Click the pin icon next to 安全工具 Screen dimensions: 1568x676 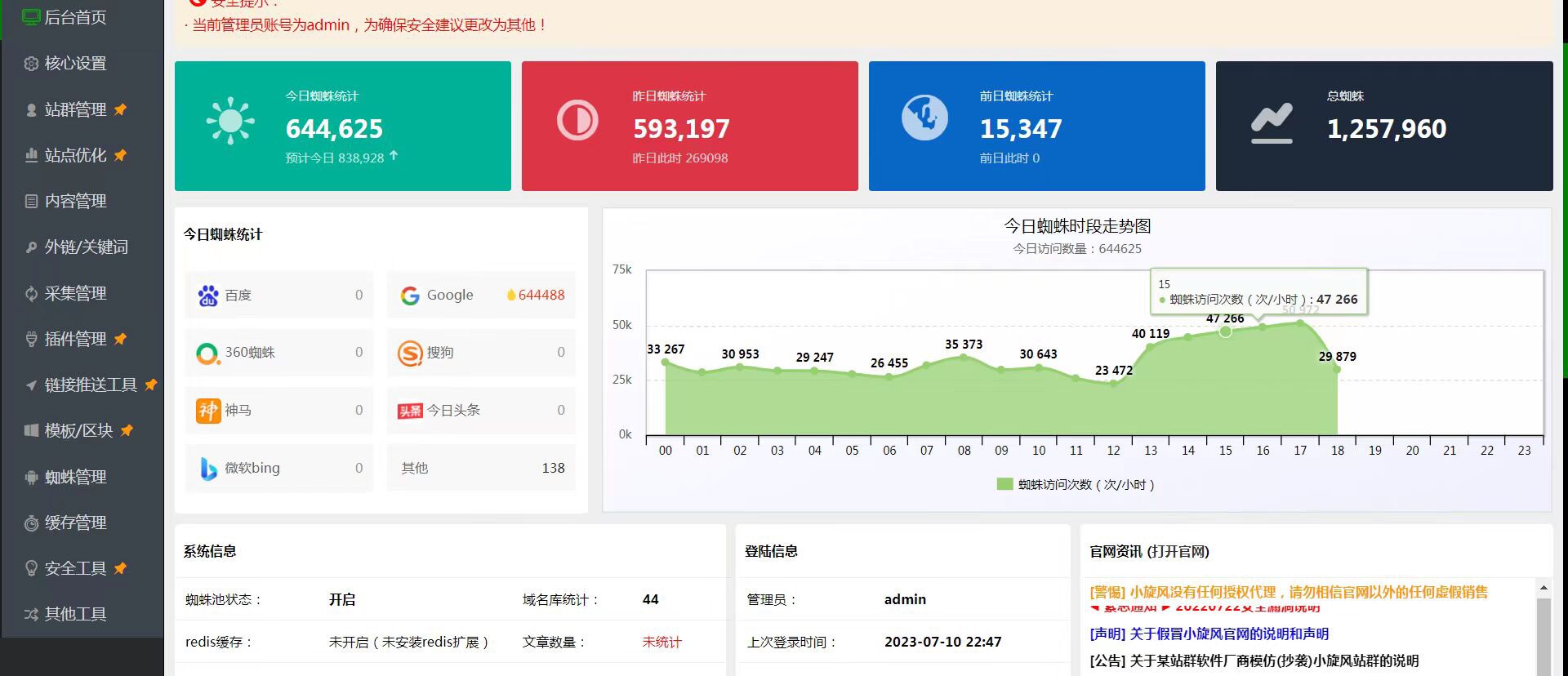tap(120, 568)
